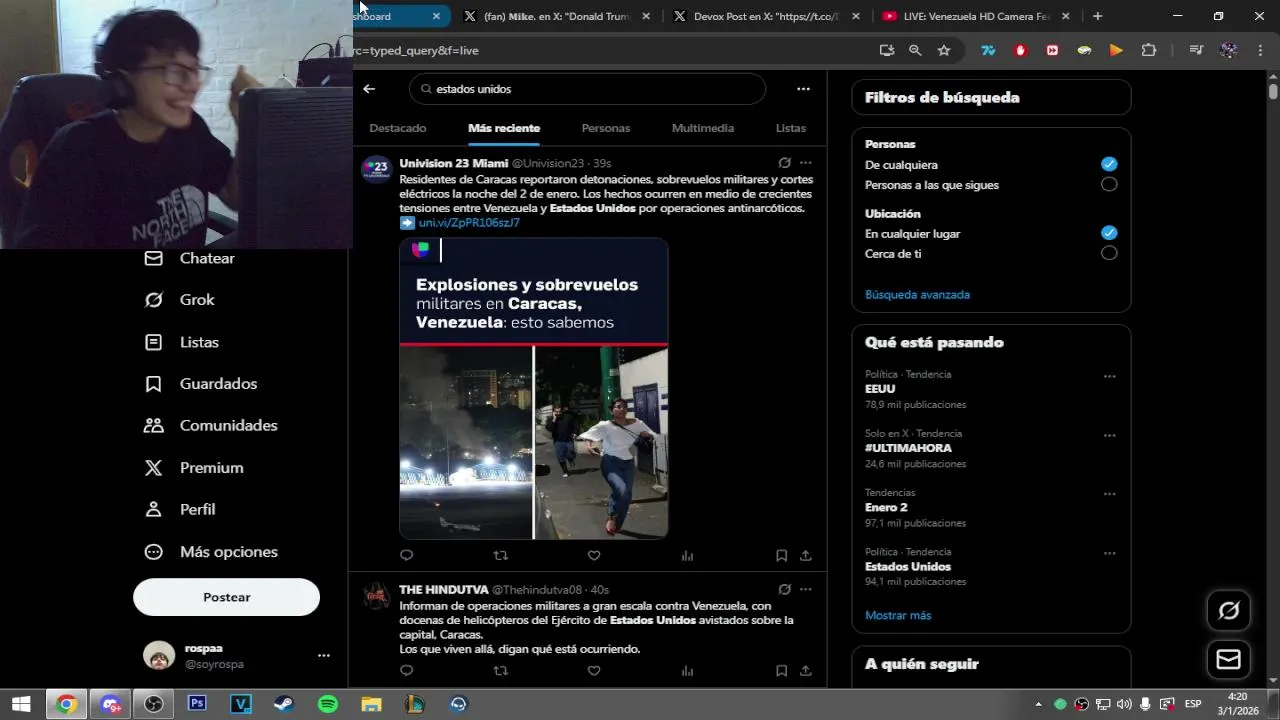1280x720 pixels.
Task: Ask Grok about the Univision 23 post
Action: click(x=785, y=163)
